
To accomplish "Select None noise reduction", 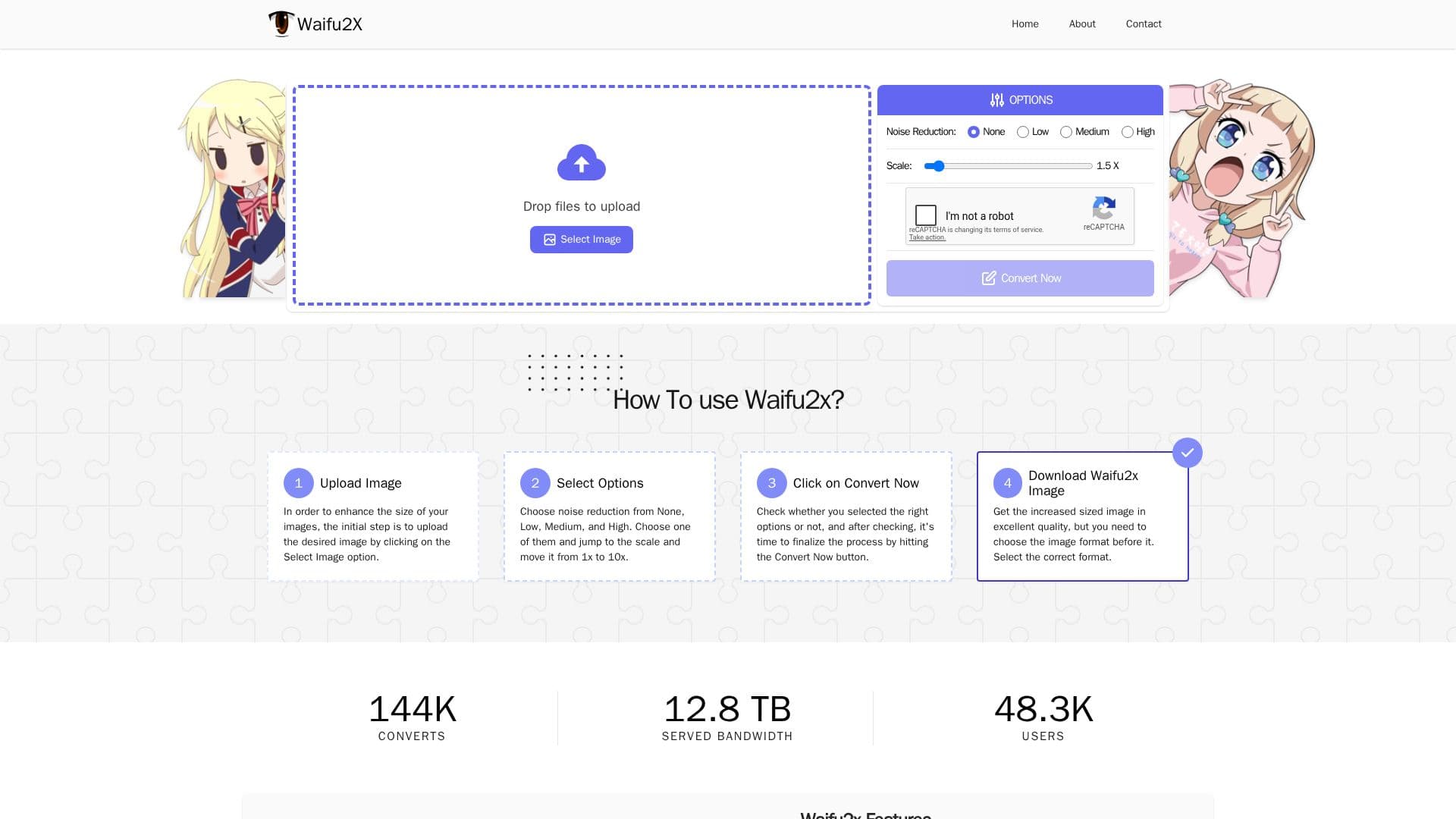I will coord(974,132).
